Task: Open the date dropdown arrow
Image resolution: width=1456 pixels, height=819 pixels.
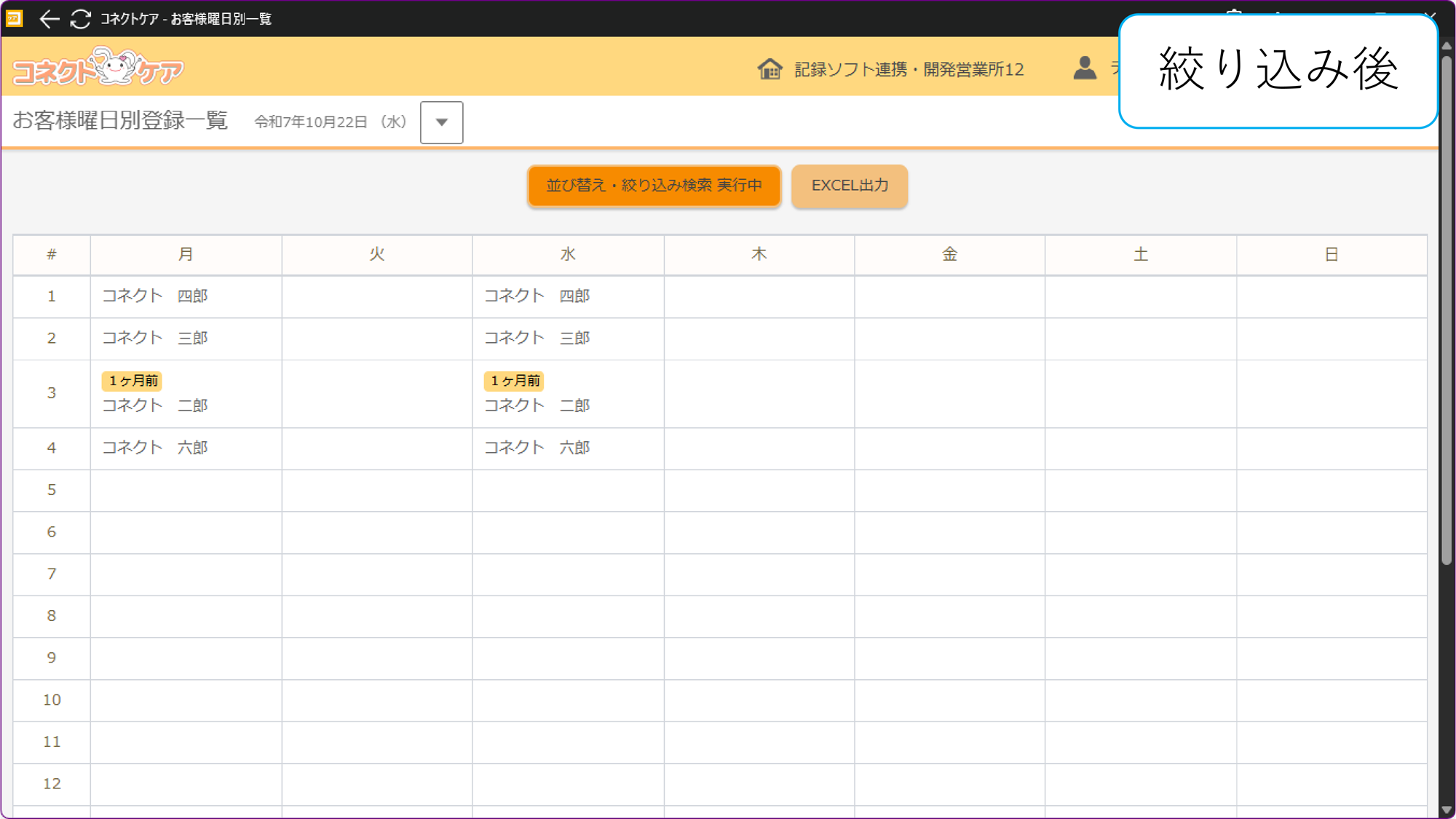Action: tap(441, 122)
